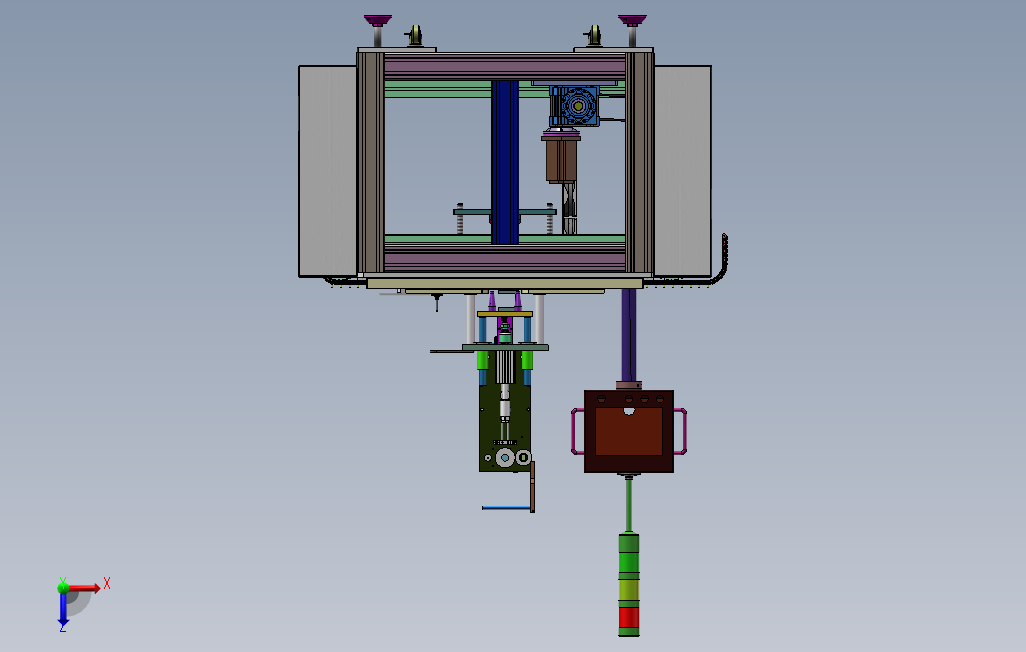This screenshot has height=652, width=1026.
Task: Select the top-right caster wheel
Action: tap(593, 35)
